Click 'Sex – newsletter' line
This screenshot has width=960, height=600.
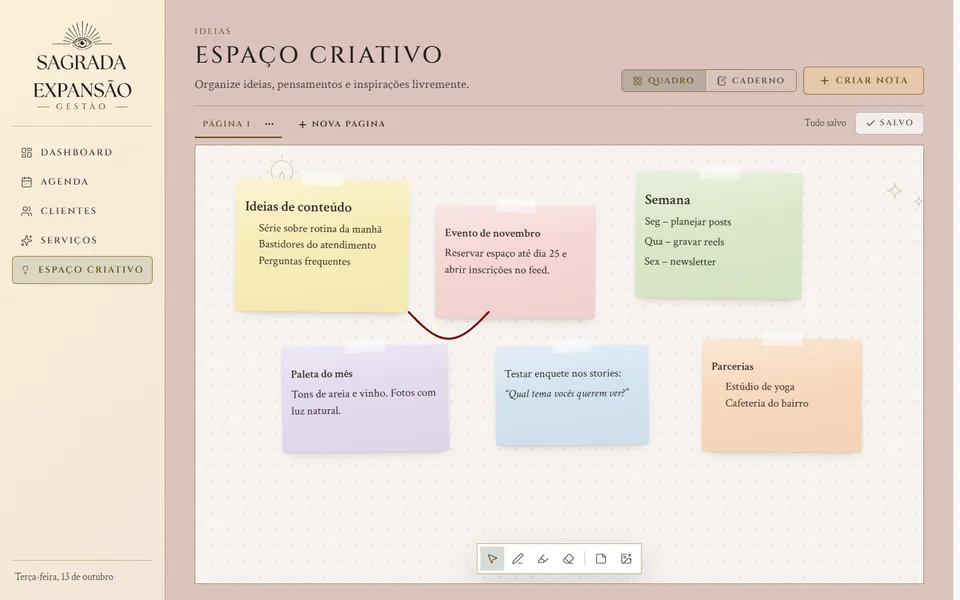[x=680, y=261]
